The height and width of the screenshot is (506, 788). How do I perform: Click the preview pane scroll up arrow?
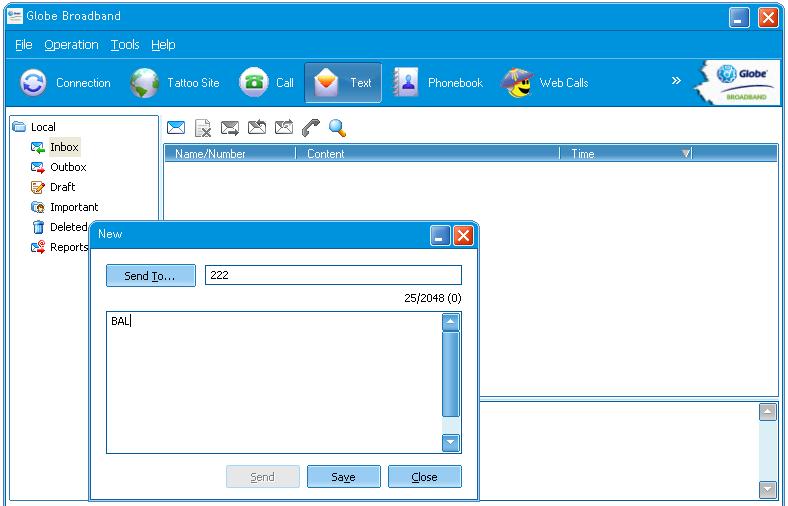[x=768, y=412]
